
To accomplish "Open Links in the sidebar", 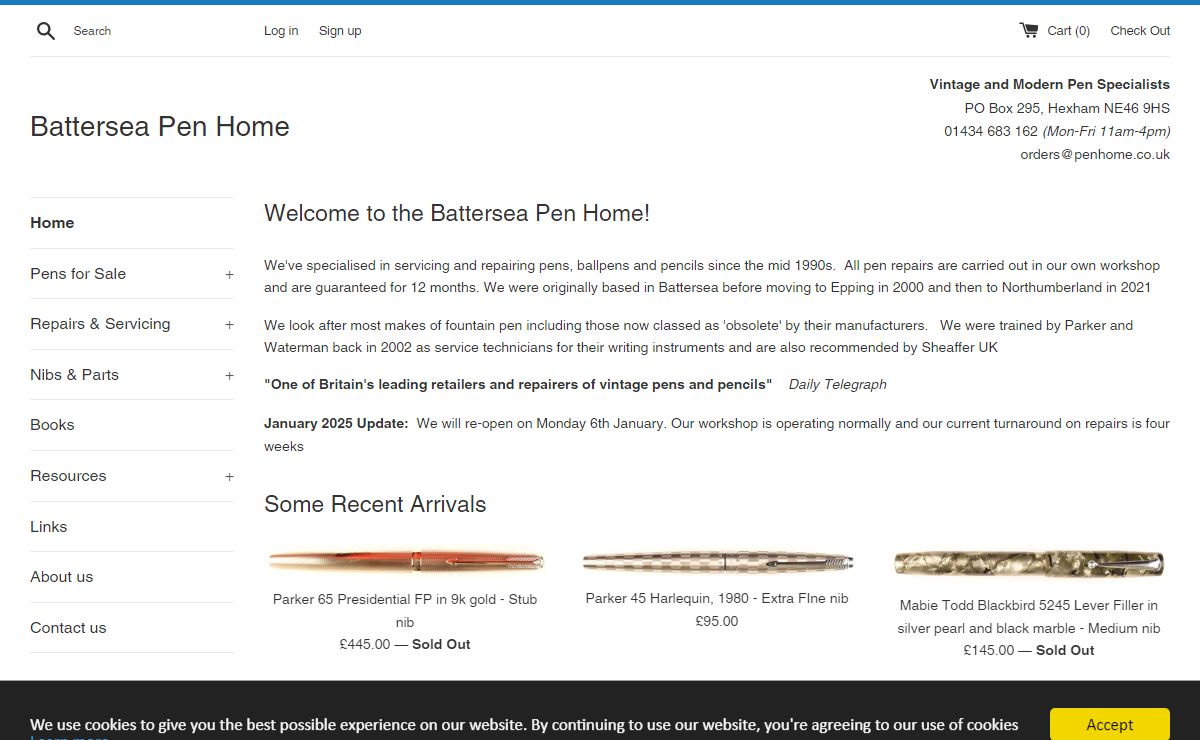I will coord(49,527).
